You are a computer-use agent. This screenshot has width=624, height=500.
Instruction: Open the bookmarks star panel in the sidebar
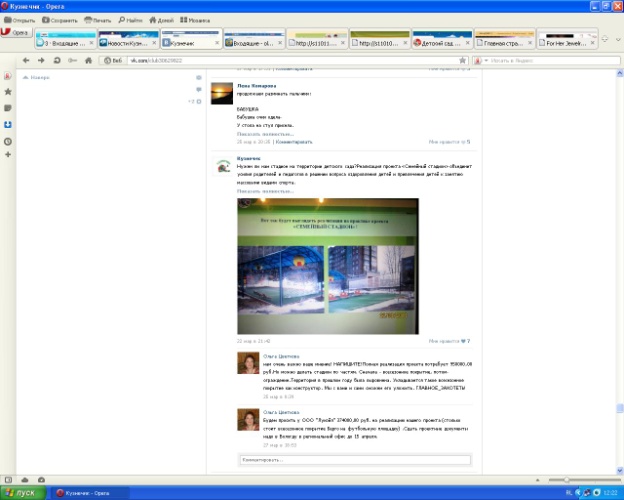coord(8,92)
